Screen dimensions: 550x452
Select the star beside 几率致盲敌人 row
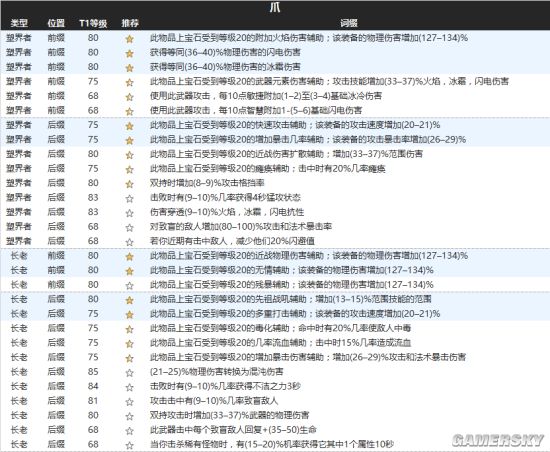pyautogui.click(x=129, y=402)
